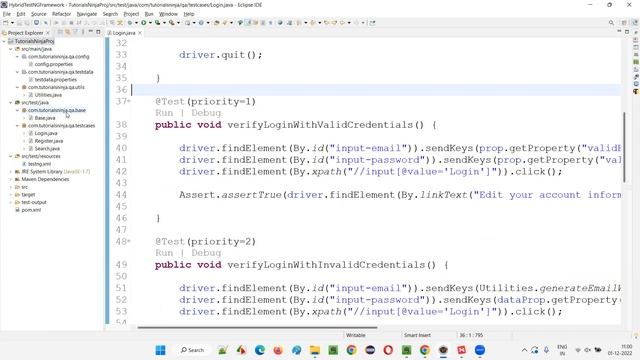Minimize the Project Explorer view
The image size is (640, 360).
pyautogui.click(x=91, y=32)
